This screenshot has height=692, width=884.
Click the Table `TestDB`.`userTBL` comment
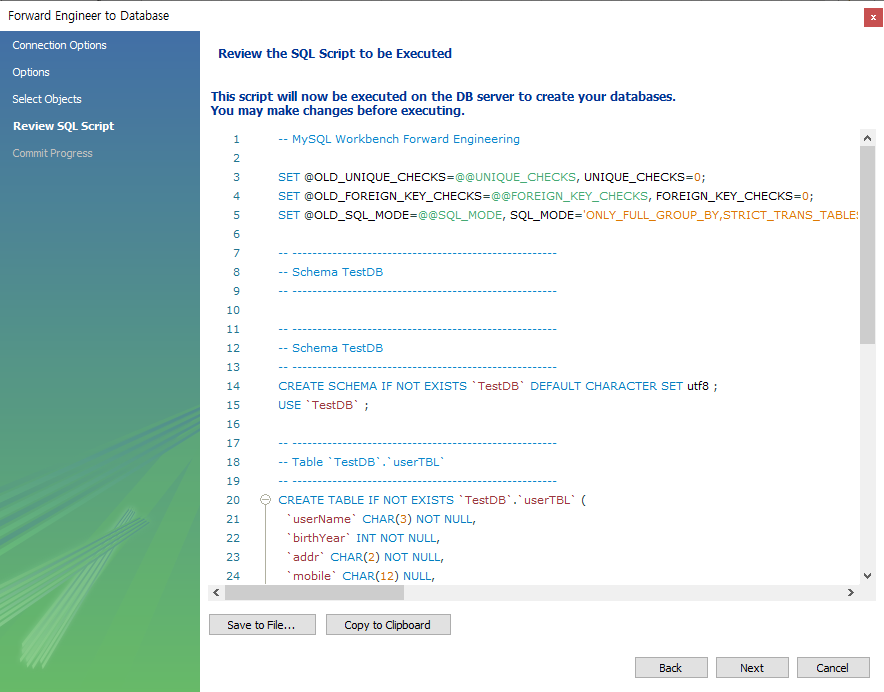coord(361,462)
